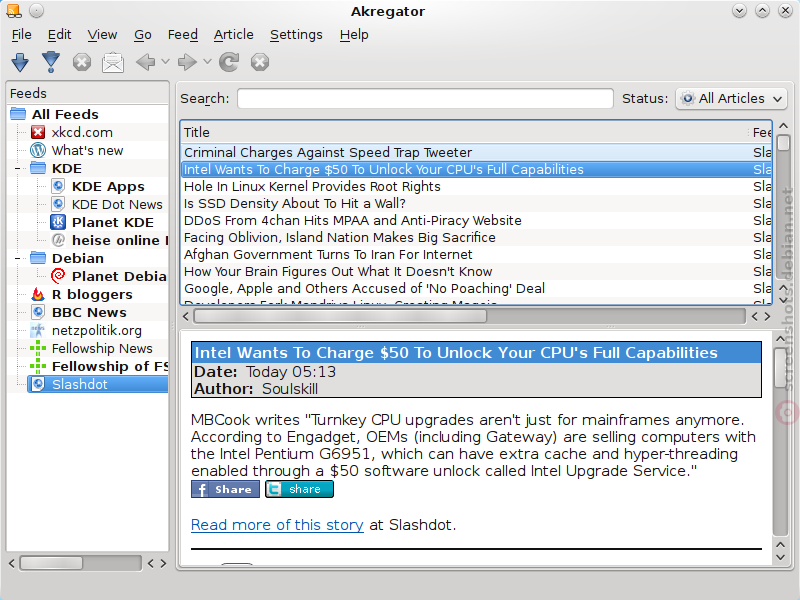The height and width of the screenshot is (600, 800).
Task: Open the File menu
Action: 21,35
